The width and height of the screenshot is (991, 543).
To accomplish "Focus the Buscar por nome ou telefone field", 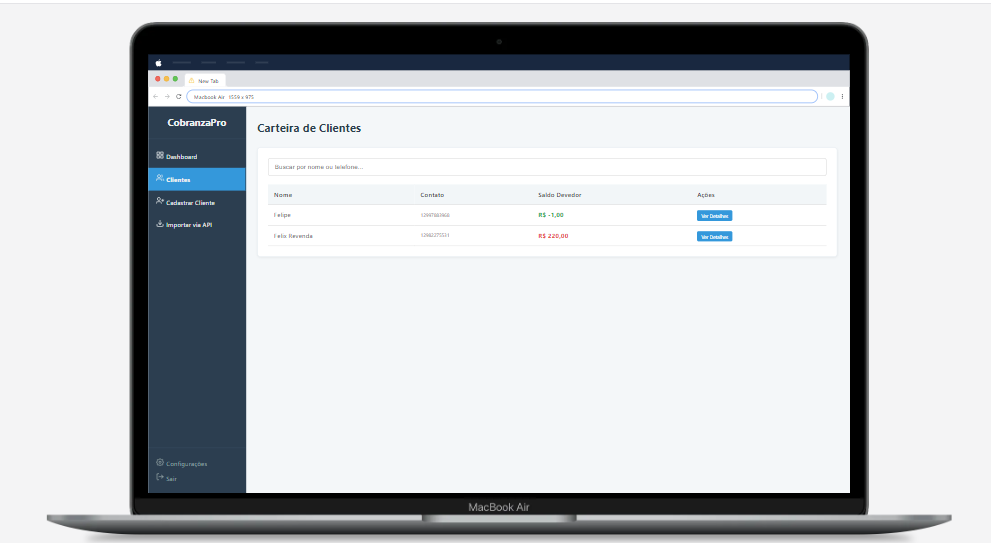I will click(546, 167).
